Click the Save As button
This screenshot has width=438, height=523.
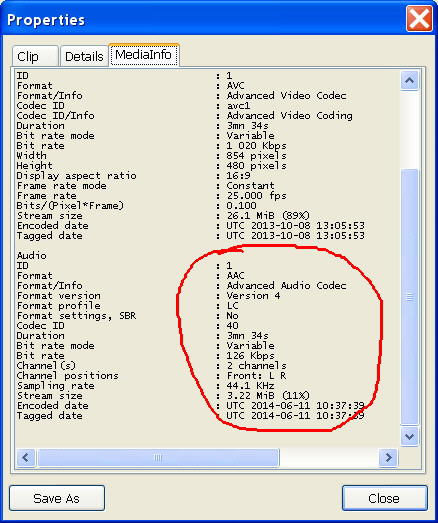coord(57,498)
